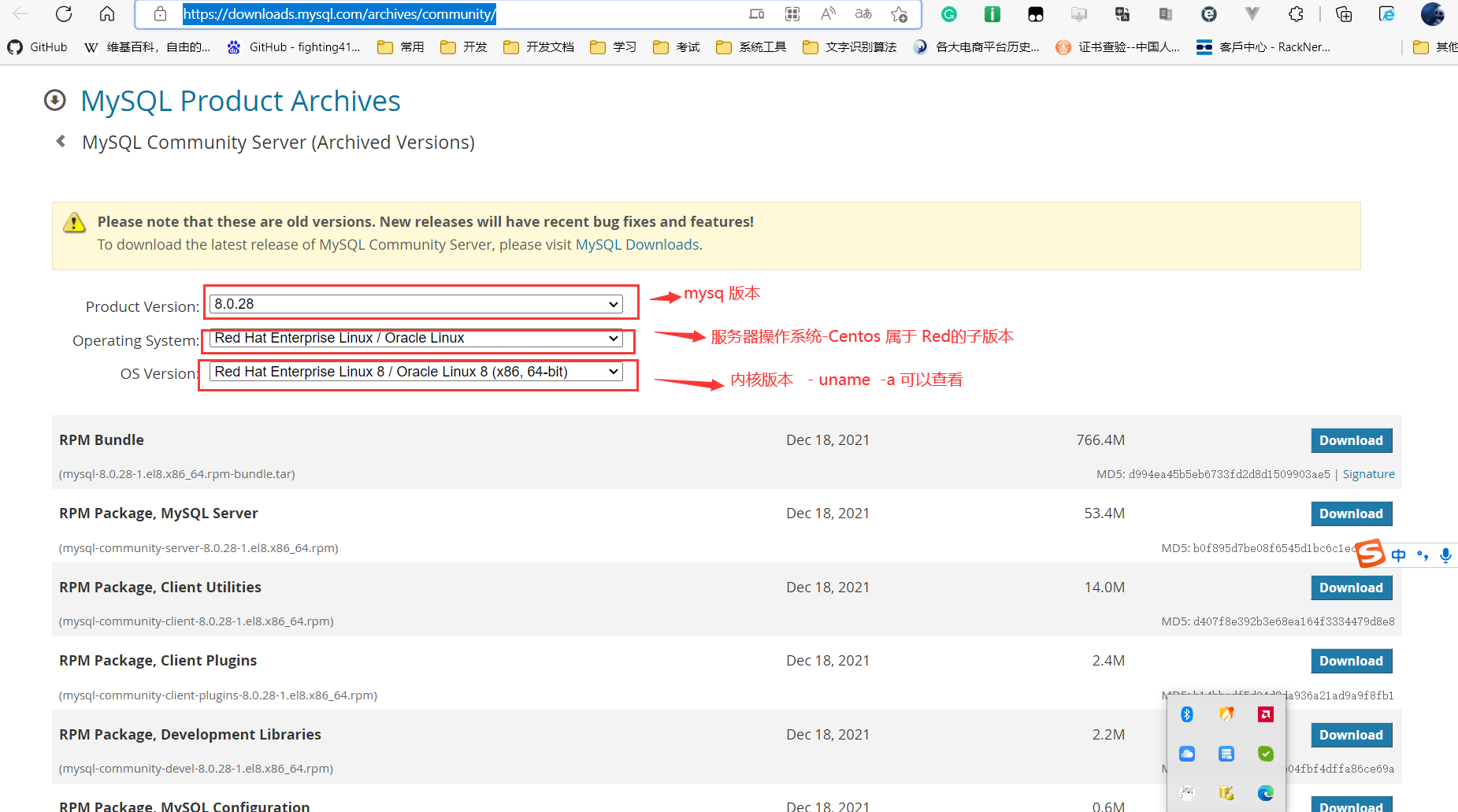Click the Sogou input method S logo
Image resolution: width=1458 pixels, height=812 pixels.
pos(1371,554)
